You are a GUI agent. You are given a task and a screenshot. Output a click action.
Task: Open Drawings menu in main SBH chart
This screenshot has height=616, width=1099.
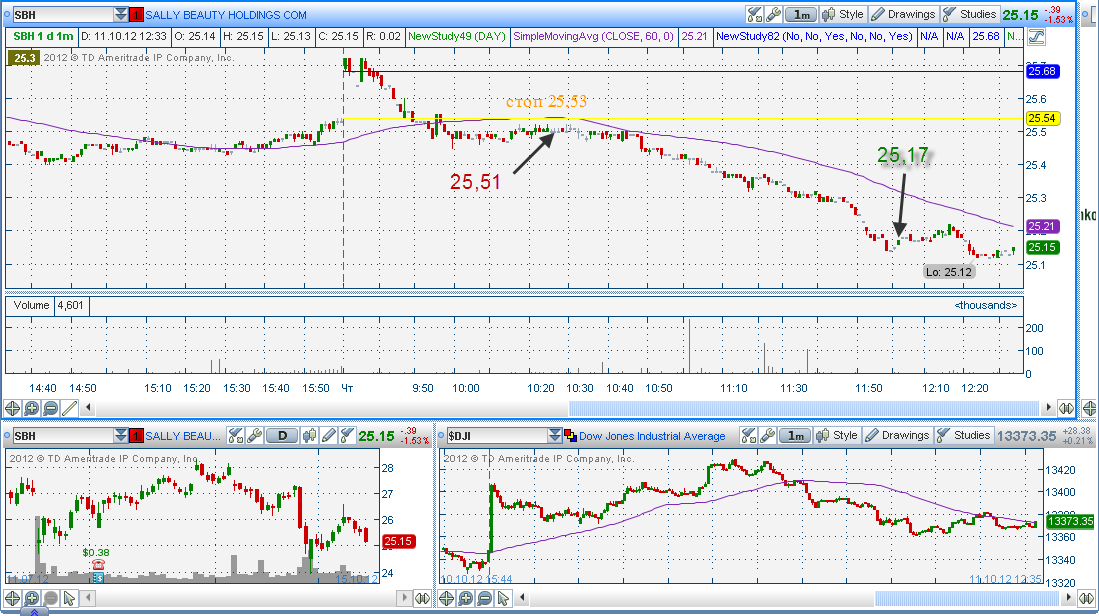[903, 14]
